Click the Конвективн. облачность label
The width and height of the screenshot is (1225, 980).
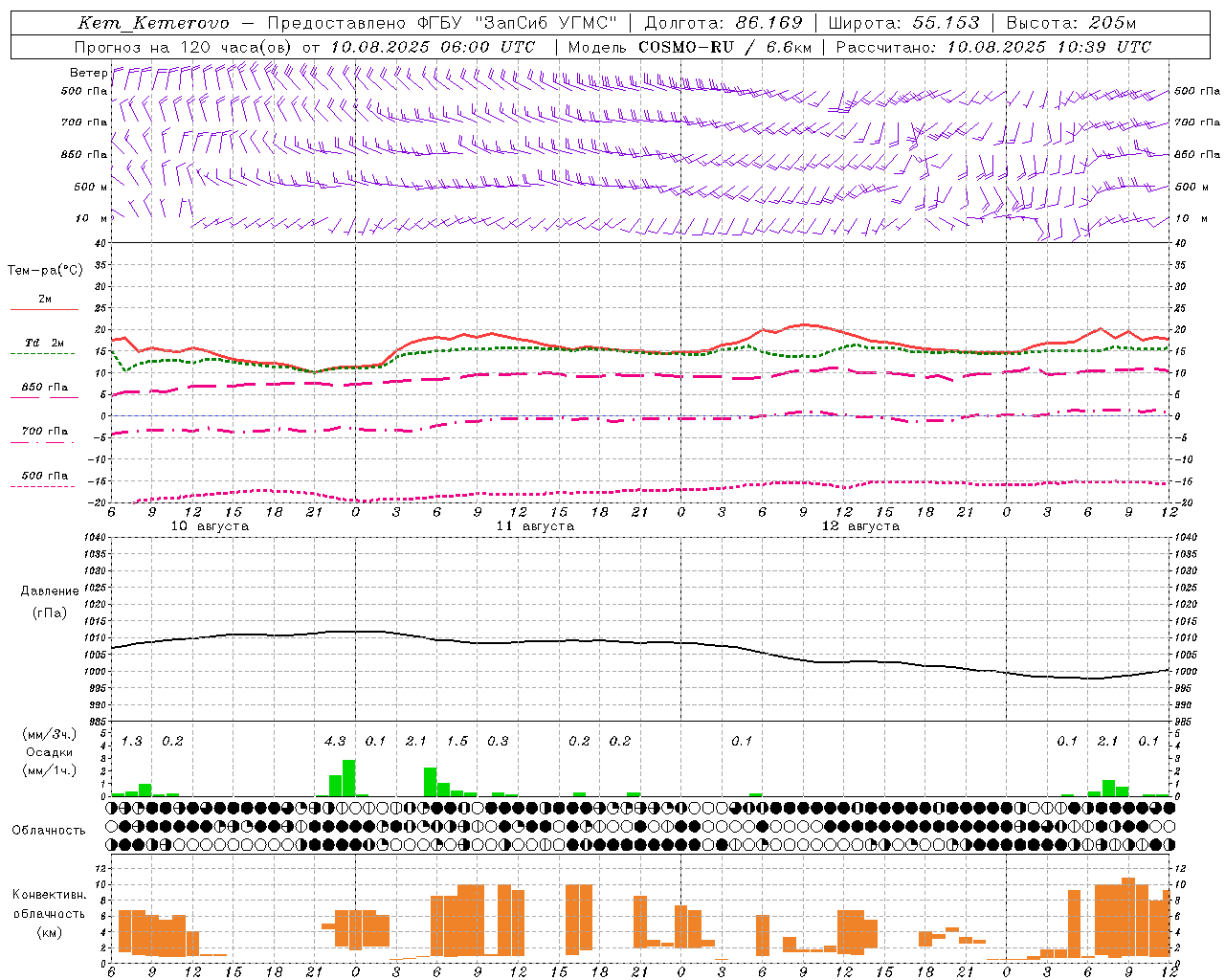[x=50, y=904]
